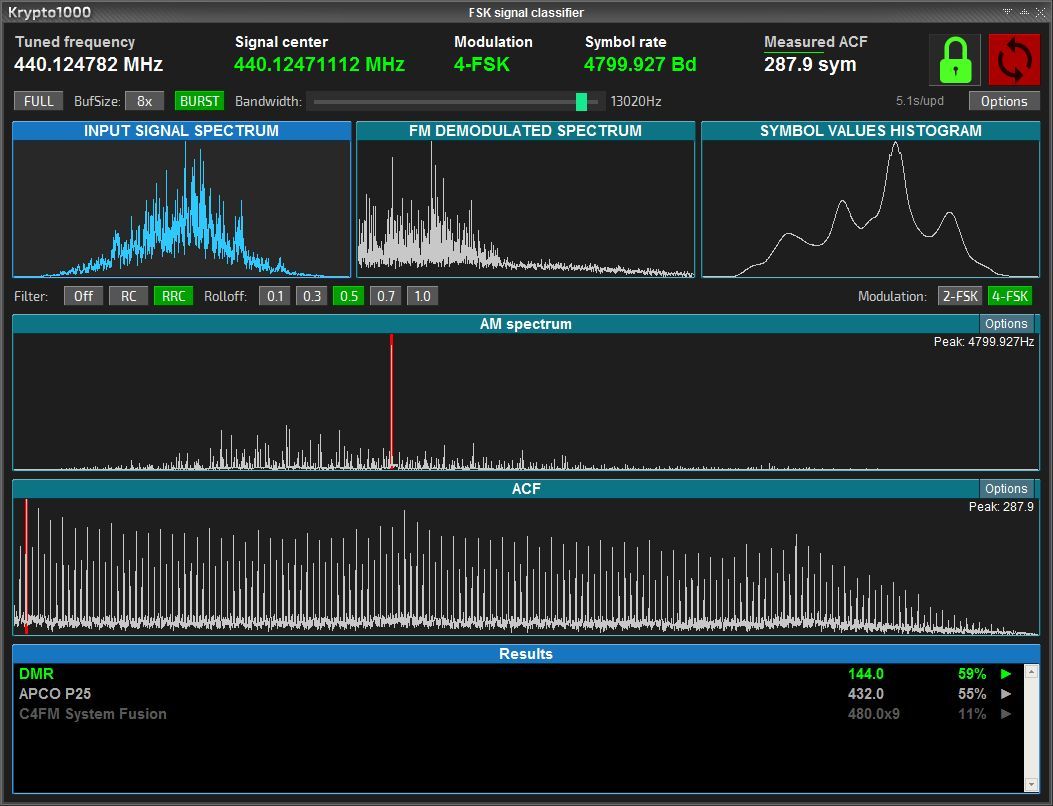
Task: Click scrollbar down arrow in Results
Action: click(x=1032, y=785)
